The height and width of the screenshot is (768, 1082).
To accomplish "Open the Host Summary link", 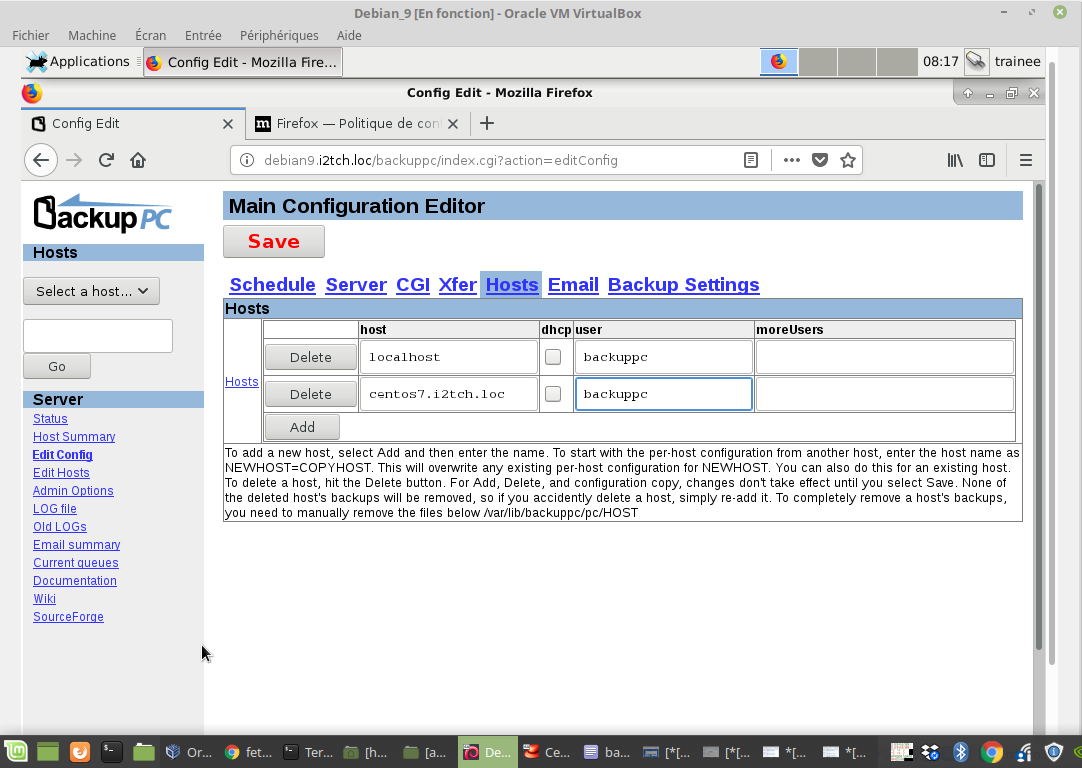I will 74,437.
